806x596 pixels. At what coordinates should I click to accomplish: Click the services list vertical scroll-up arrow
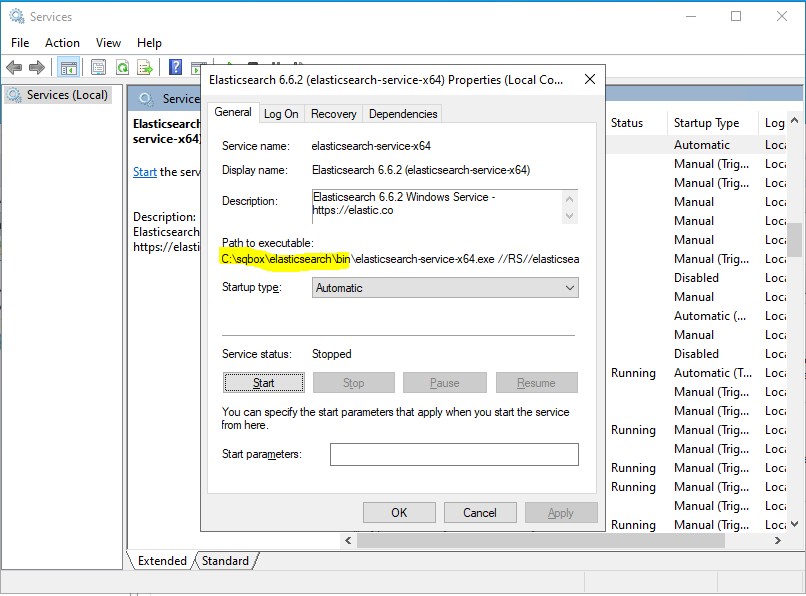(x=794, y=120)
